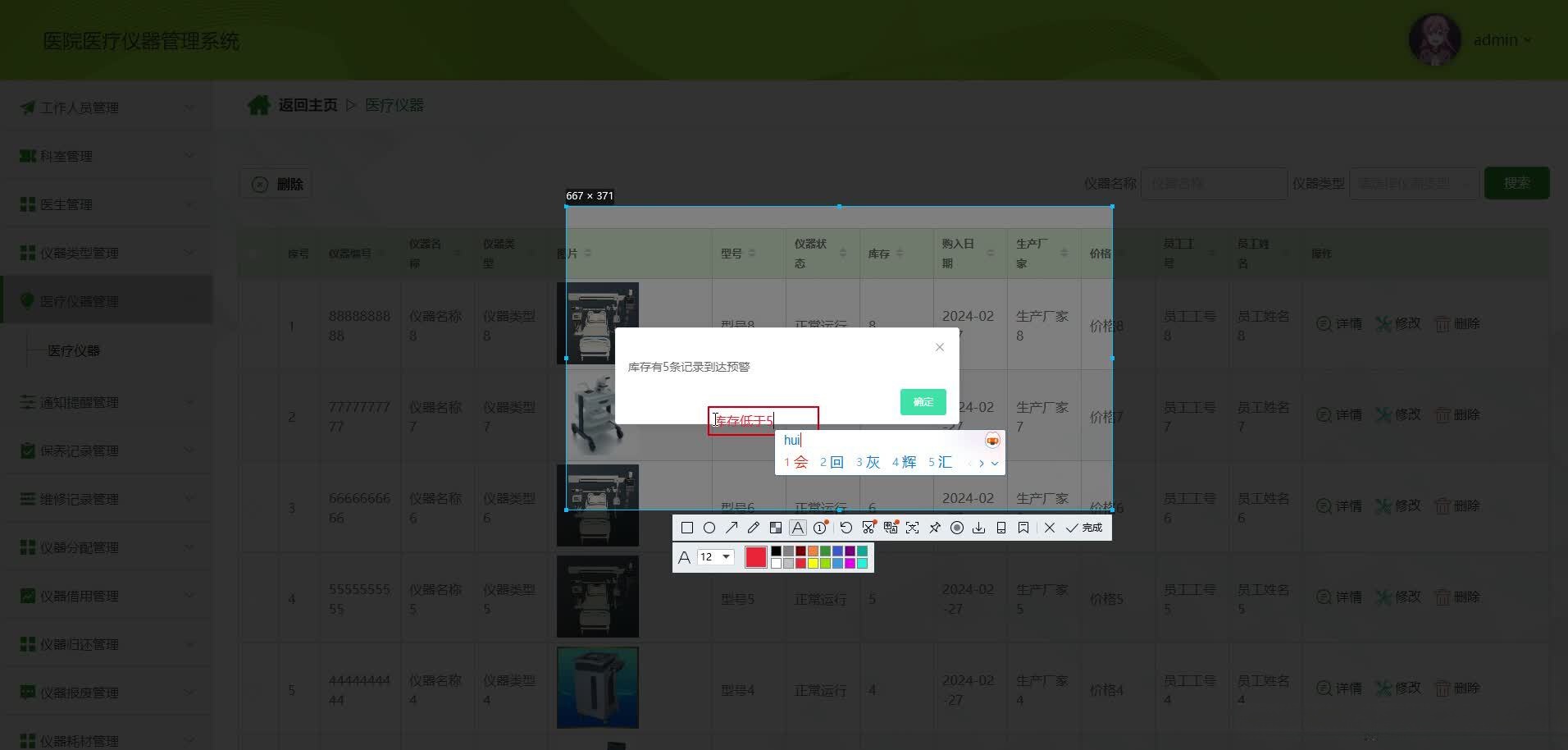
Task: Expand 仪器类型管理 sidebar menu
Action: tap(107, 253)
